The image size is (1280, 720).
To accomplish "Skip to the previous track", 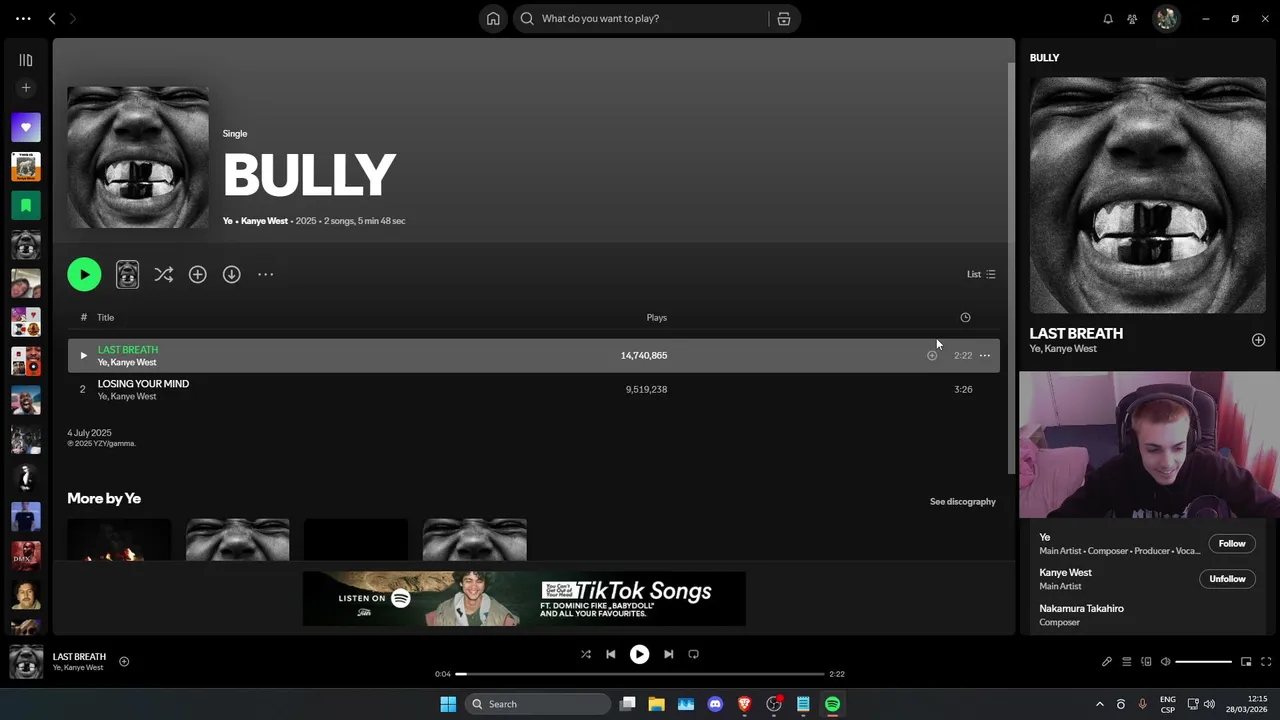I will [611, 654].
